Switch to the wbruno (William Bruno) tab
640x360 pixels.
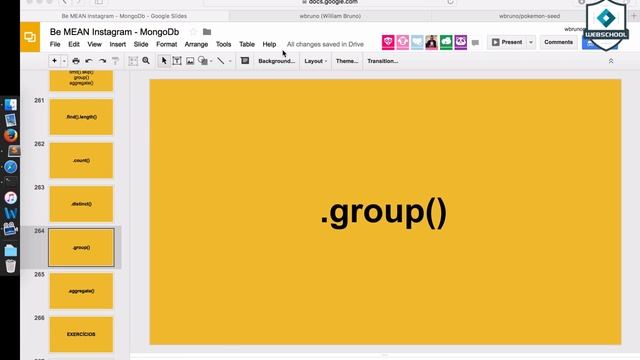(x=330, y=16)
